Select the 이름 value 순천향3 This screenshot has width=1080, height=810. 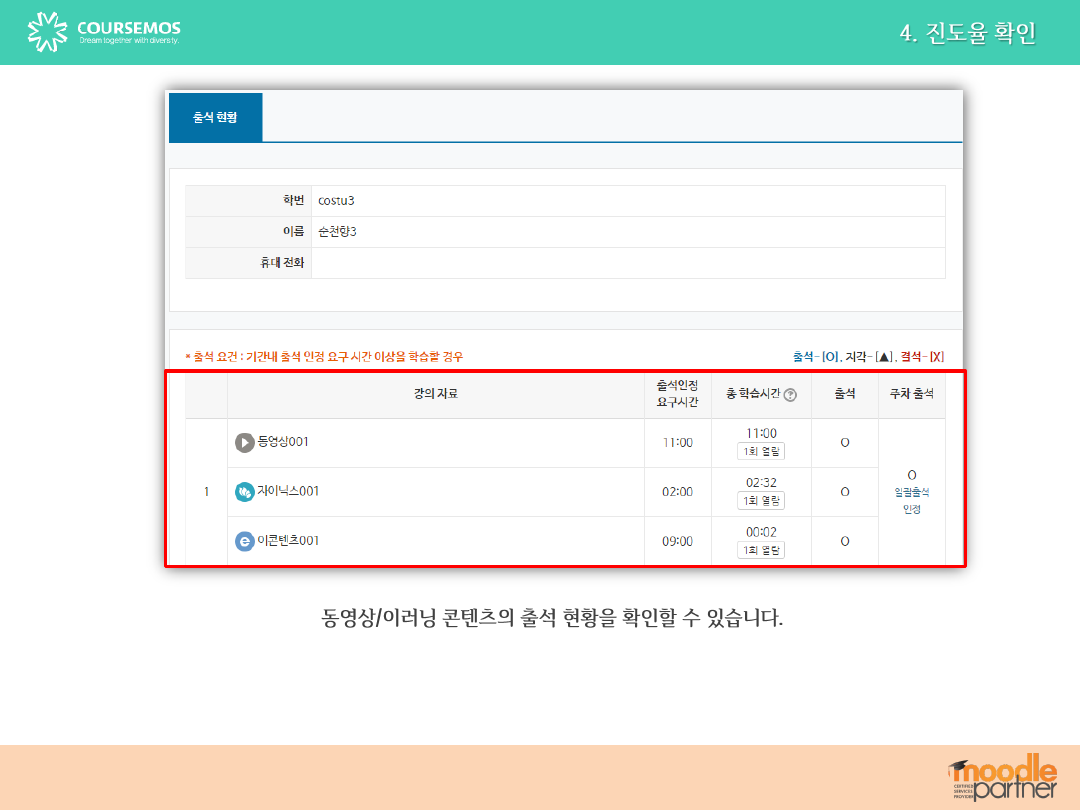tap(337, 232)
